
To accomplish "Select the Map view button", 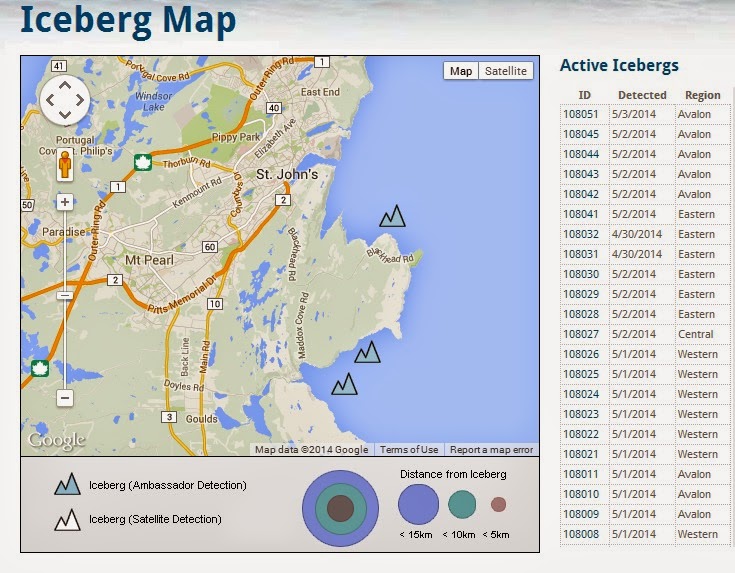I will pos(461,71).
